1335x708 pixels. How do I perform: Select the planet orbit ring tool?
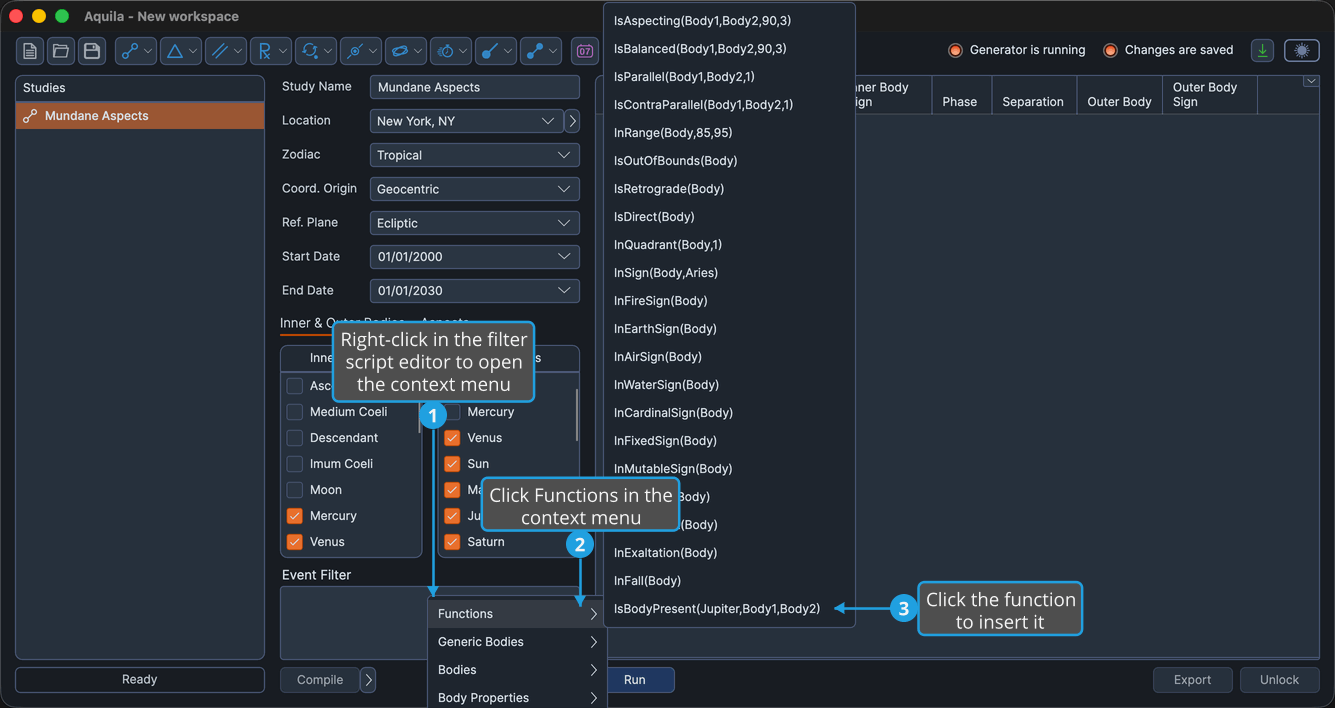[406, 51]
